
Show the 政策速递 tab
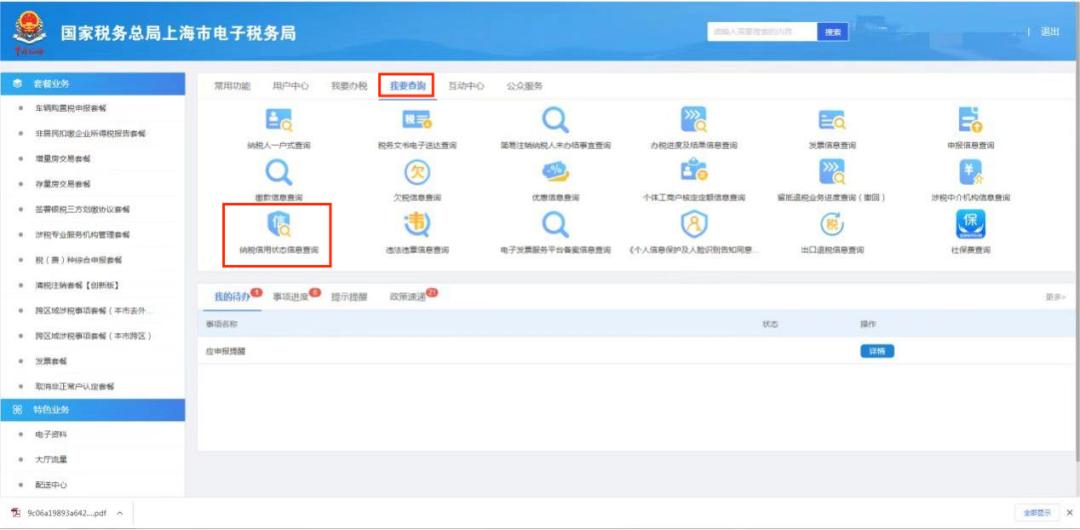click(408, 297)
